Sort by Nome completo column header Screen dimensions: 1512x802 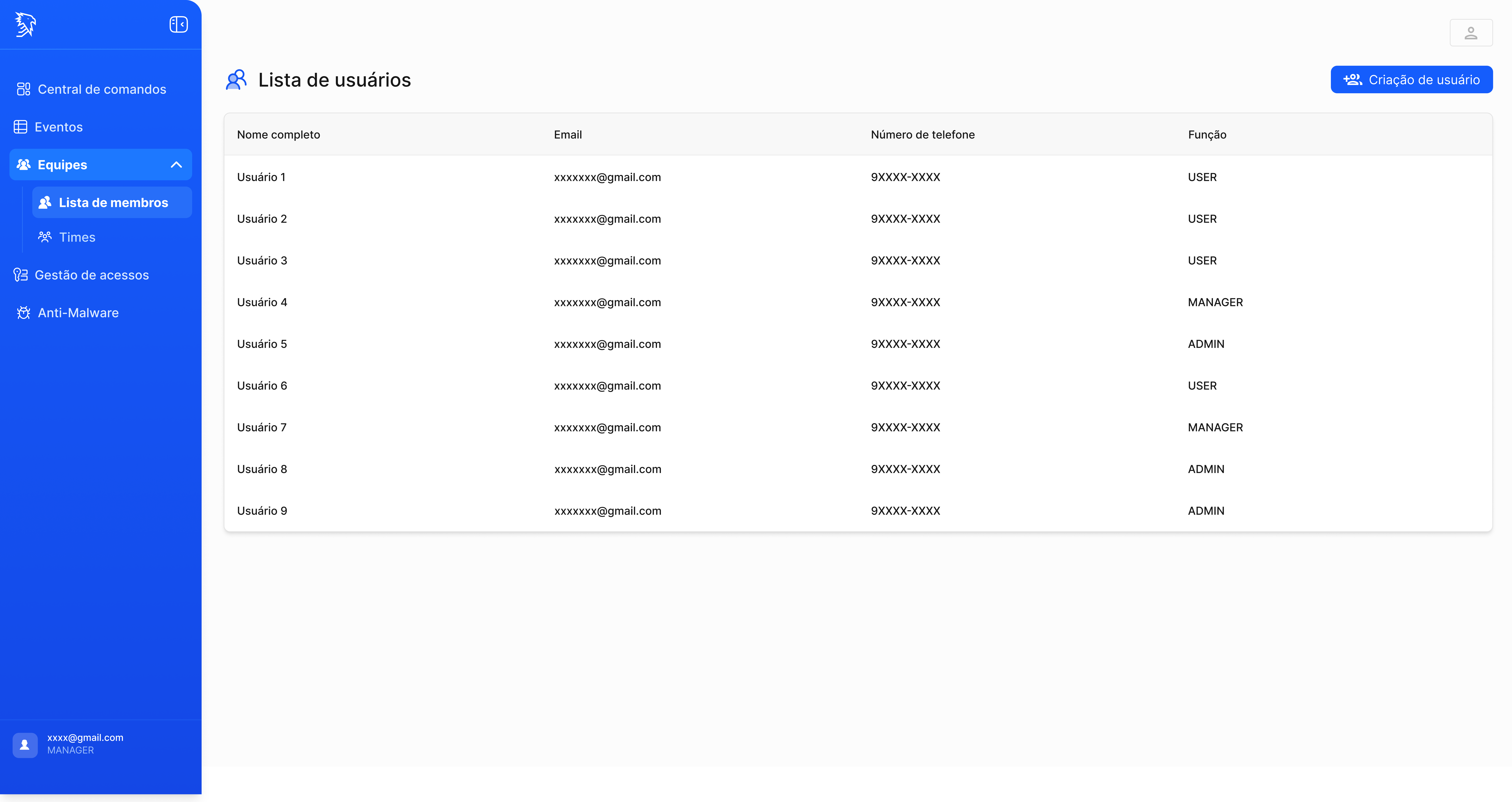(x=278, y=134)
